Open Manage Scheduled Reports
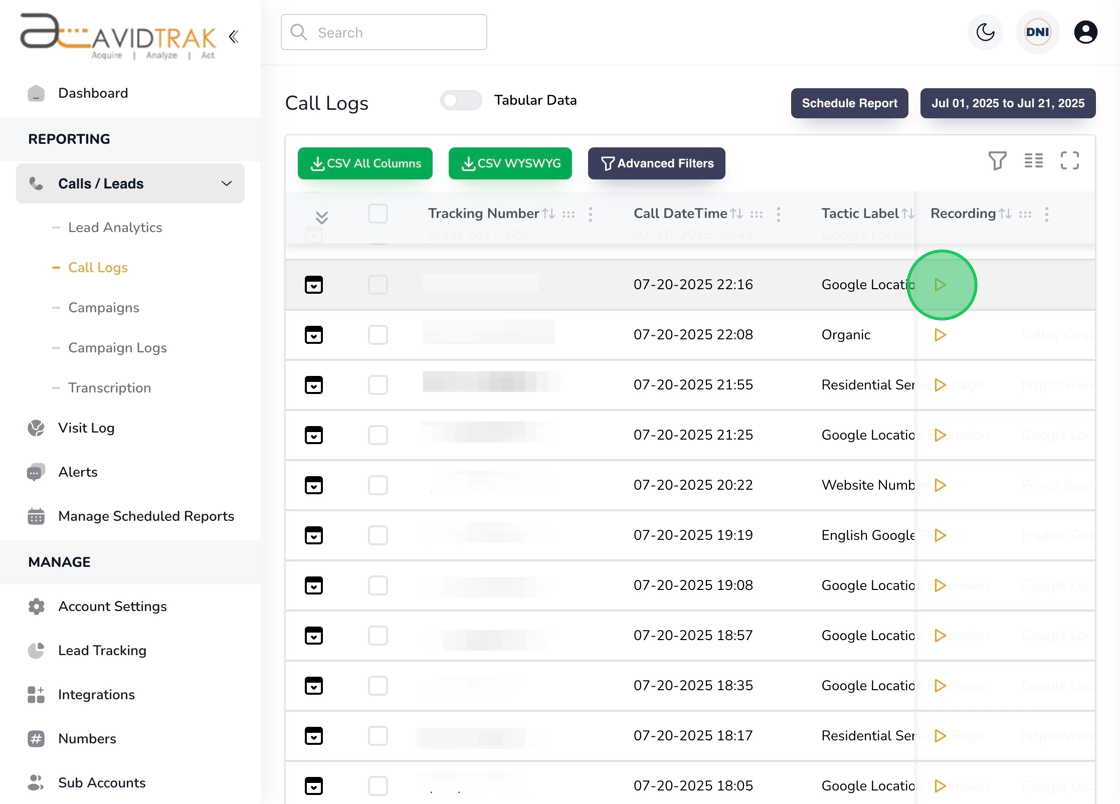Screen dimensions: 1120x804 tap(146, 516)
